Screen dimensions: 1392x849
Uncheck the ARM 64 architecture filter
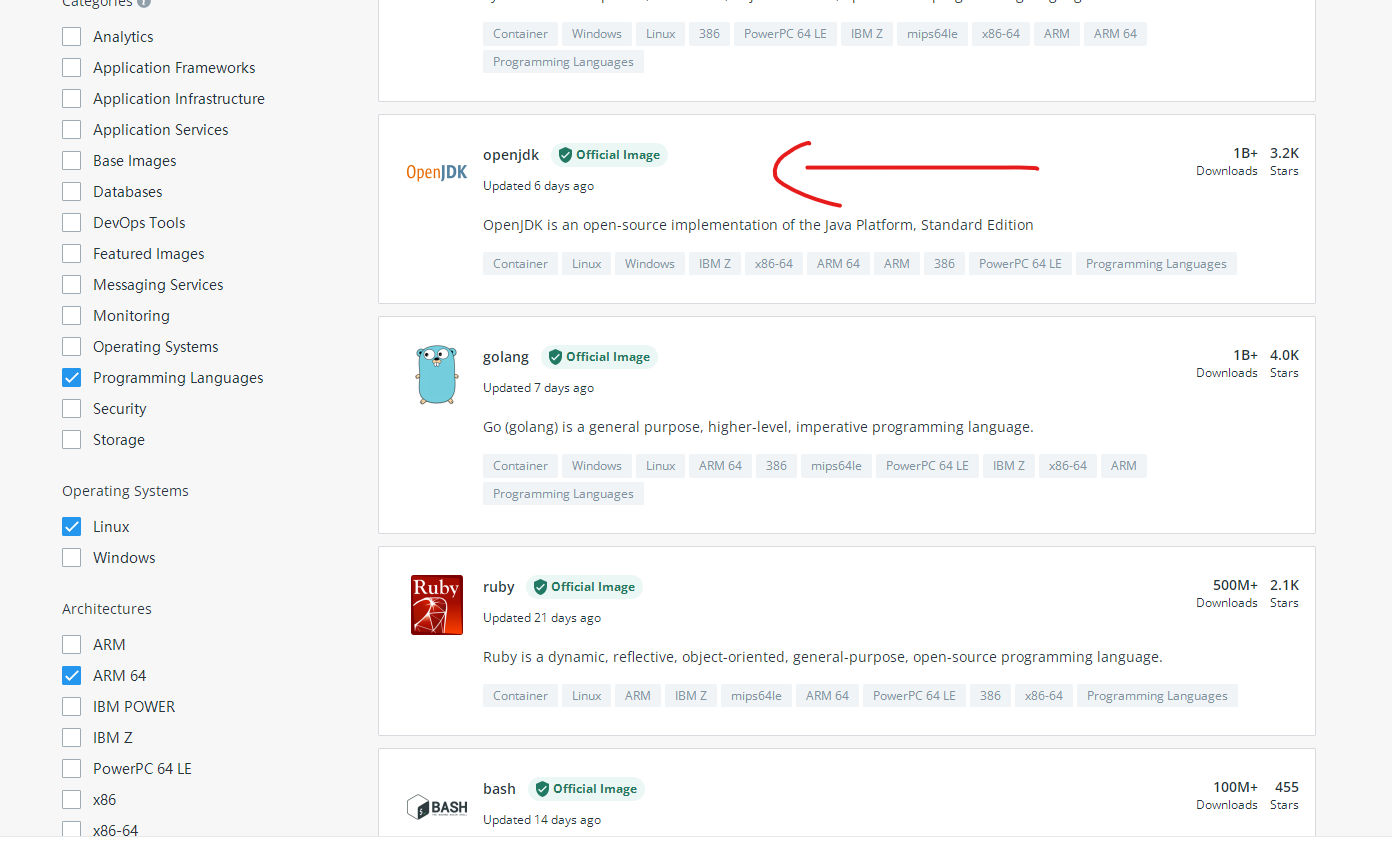(71, 675)
